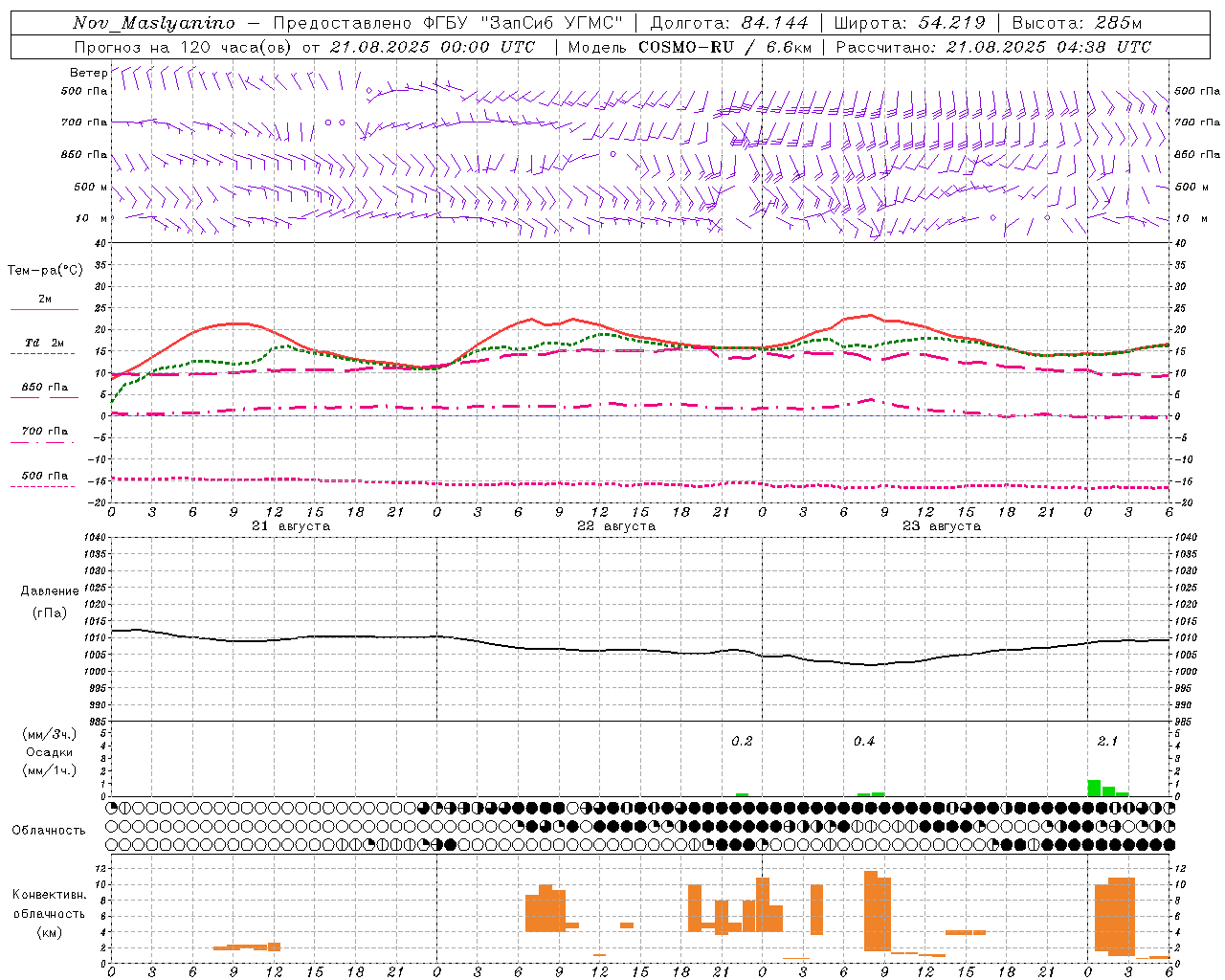Click the "Облачность" cloud cover label

coord(49,831)
